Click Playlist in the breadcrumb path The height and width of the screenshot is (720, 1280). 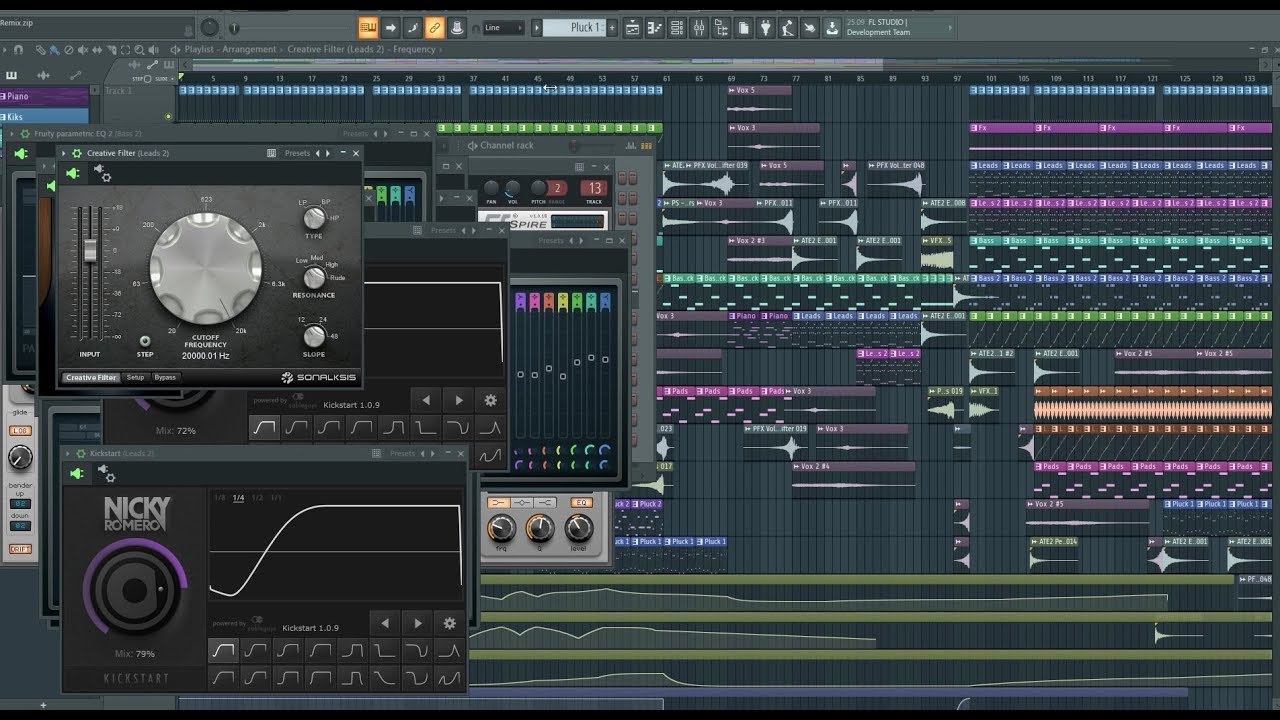click(x=199, y=49)
